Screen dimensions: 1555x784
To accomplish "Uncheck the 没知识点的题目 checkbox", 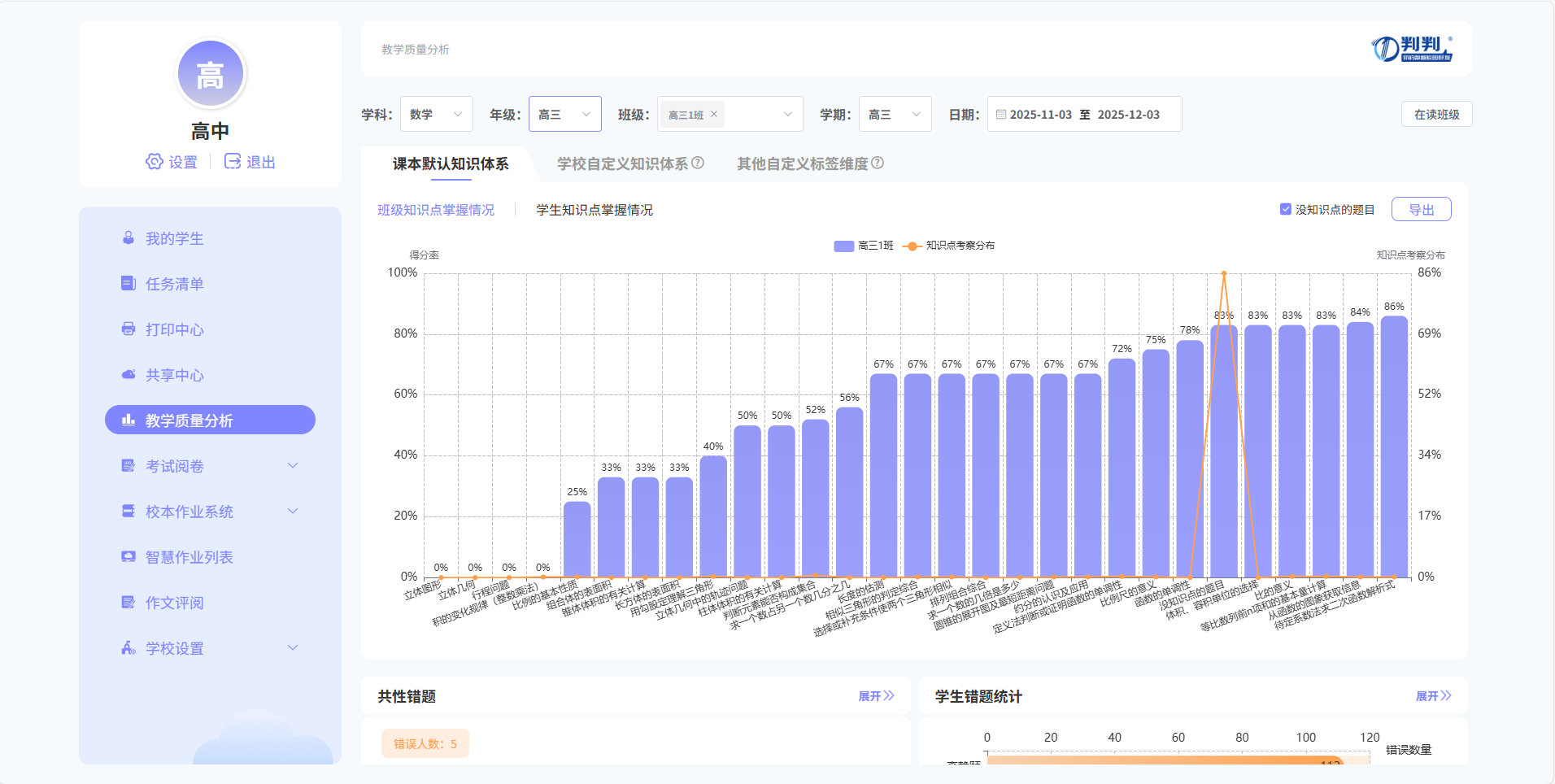I will point(1286,209).
